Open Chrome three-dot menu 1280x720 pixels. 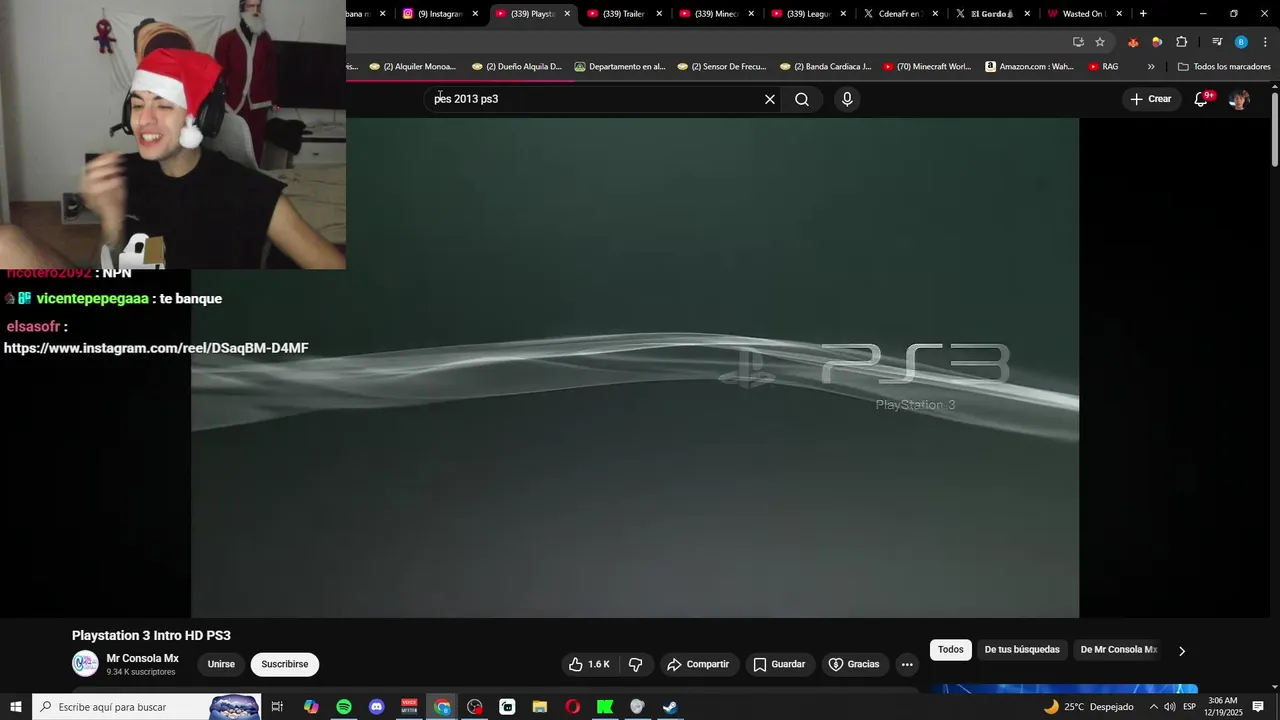[1265, 42]
